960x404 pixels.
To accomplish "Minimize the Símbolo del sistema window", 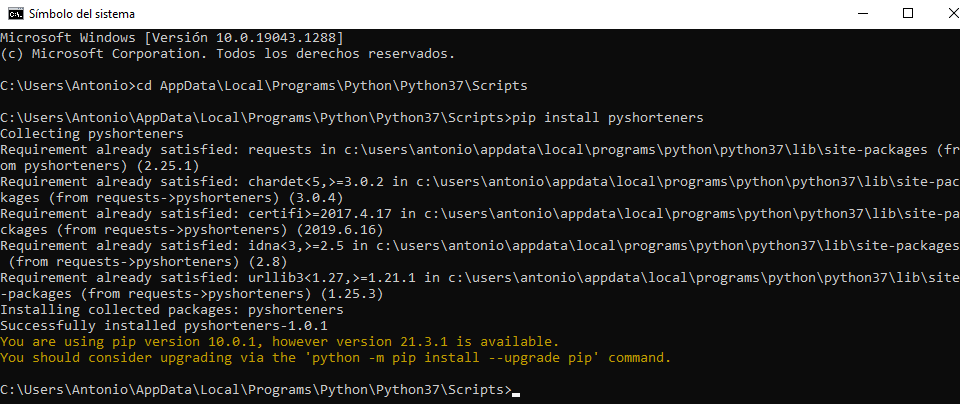I will point(862,14).
